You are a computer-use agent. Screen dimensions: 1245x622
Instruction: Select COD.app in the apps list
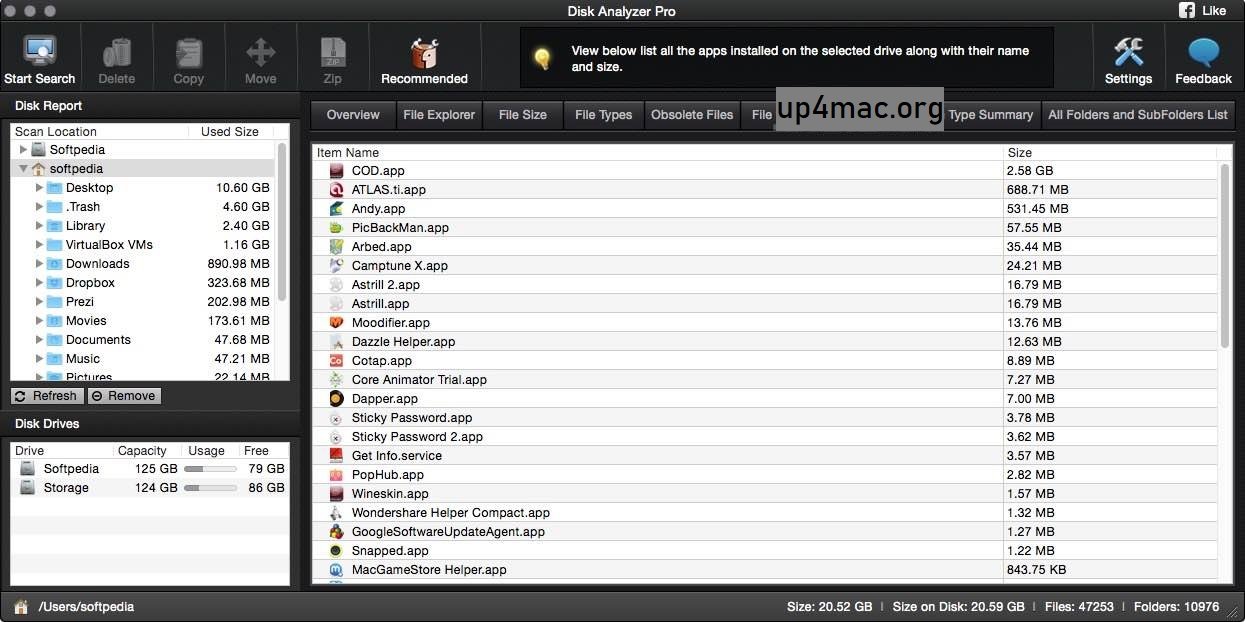tap(378, 170)
